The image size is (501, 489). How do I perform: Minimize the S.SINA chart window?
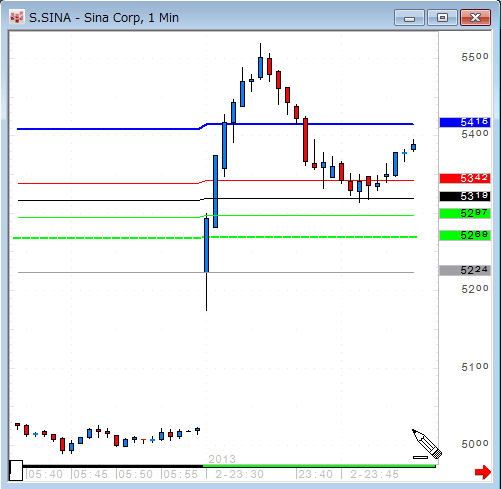409,18
